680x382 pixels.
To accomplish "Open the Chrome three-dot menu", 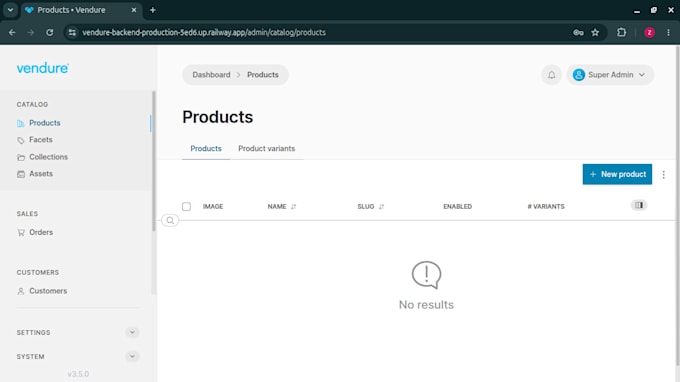I will (x=668, y=33).
